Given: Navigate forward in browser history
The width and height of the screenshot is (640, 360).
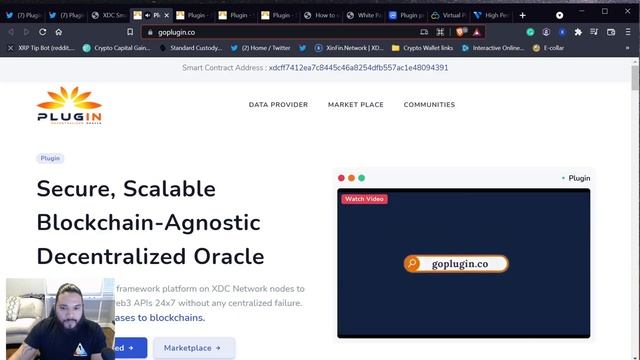Looking at the screenshot, I should point(27,32).
